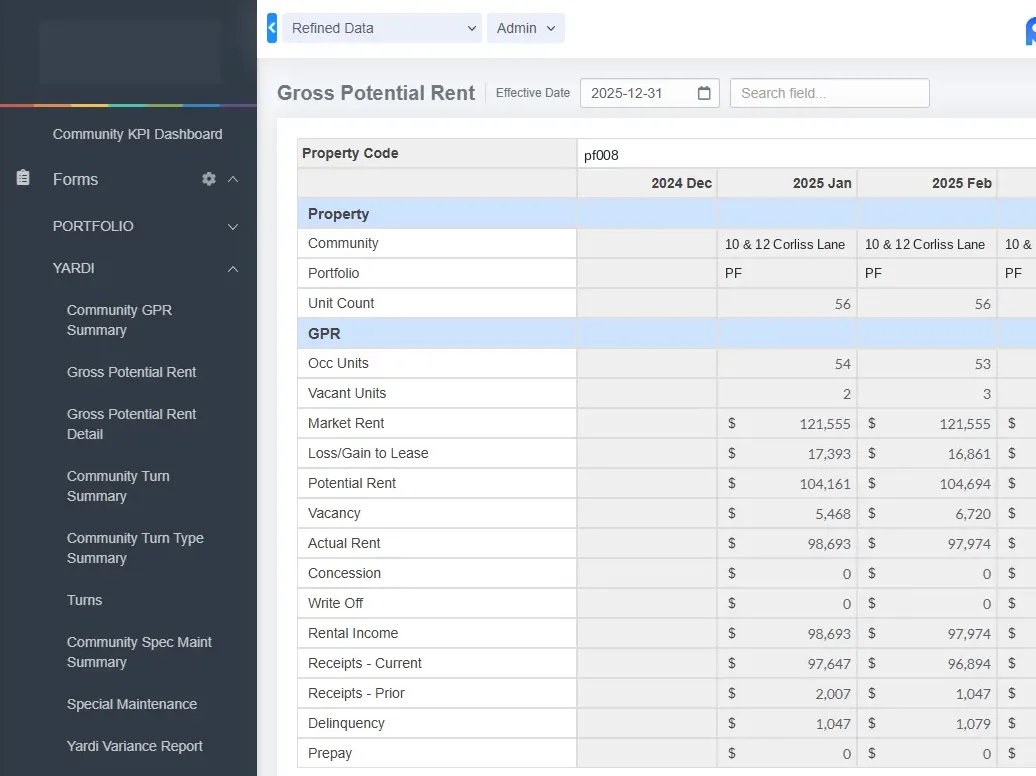Screen dimensions: 1036x776
Task: Click 2025 Feb Potential Rent value 104,694
Action: 965,484
